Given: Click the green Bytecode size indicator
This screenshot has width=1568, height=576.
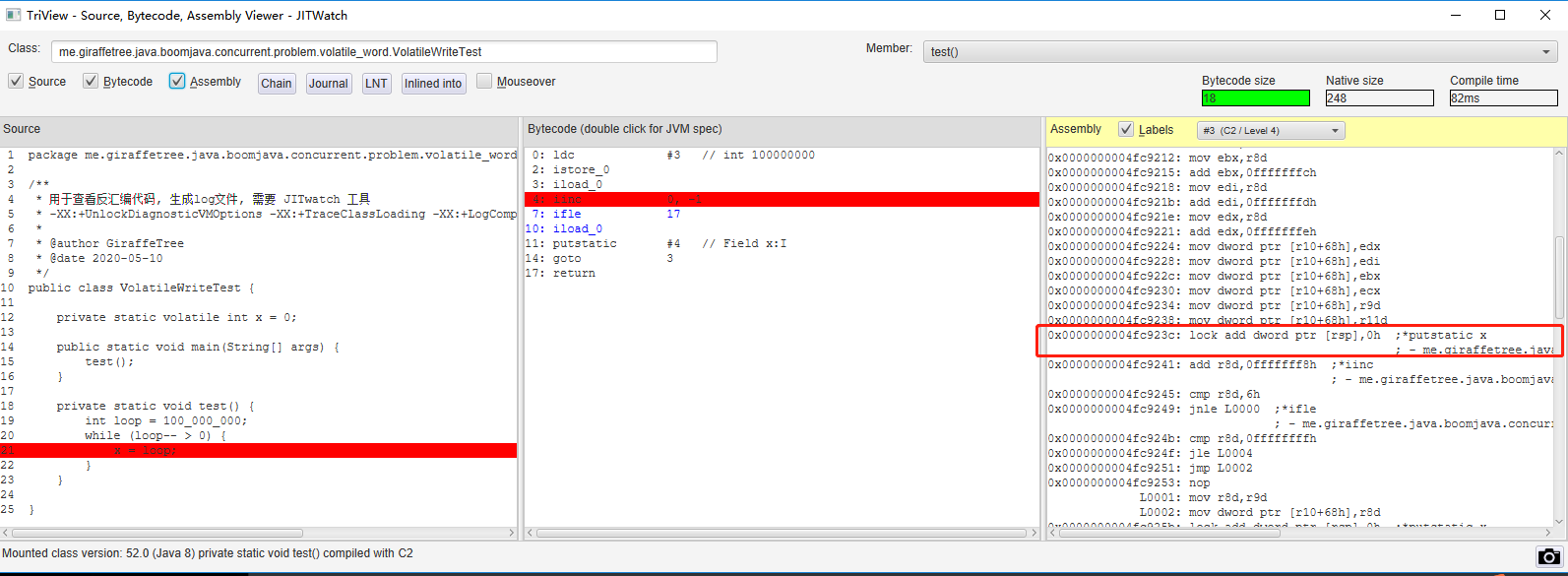Looking at the screenshot, I should tap(1255, 97).
